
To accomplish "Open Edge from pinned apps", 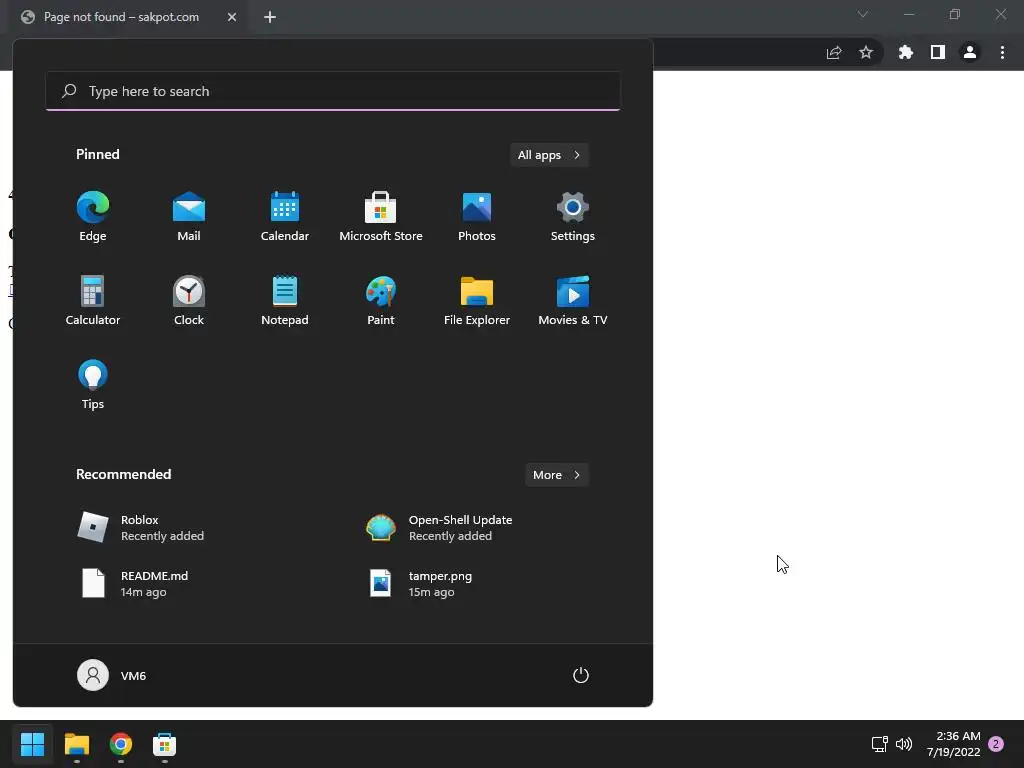I will pyautogui.click(x=93, y=217).
